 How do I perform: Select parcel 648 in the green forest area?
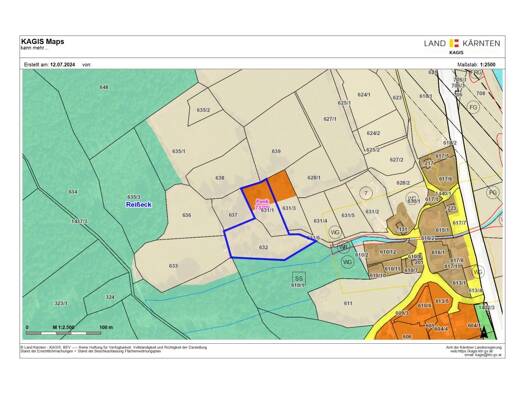(x=104, y=87)
